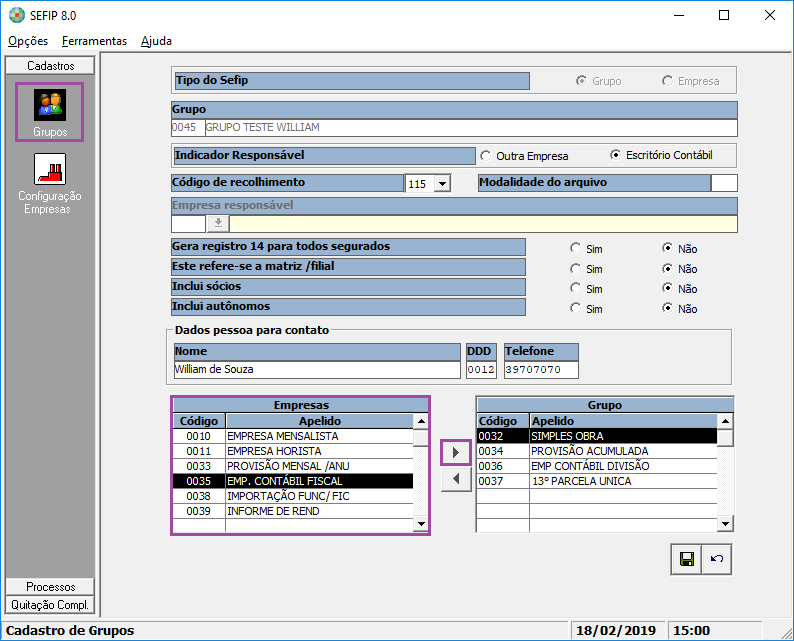
Task: Click the contact Nome field William de Souza
Action: click(317, 370)
